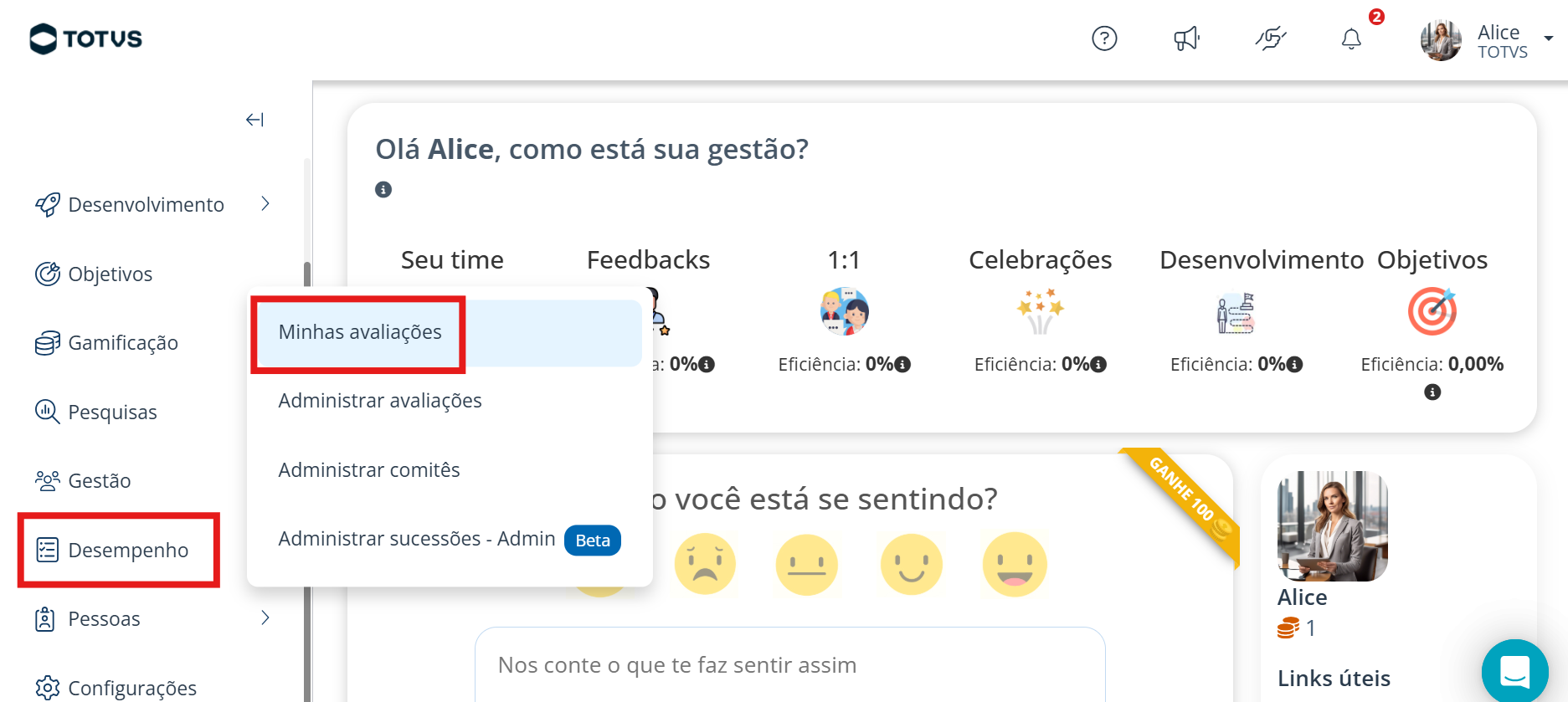The image size is (1568, 702).
Task: Click the info icon under greeting
Action: point(383,190)
